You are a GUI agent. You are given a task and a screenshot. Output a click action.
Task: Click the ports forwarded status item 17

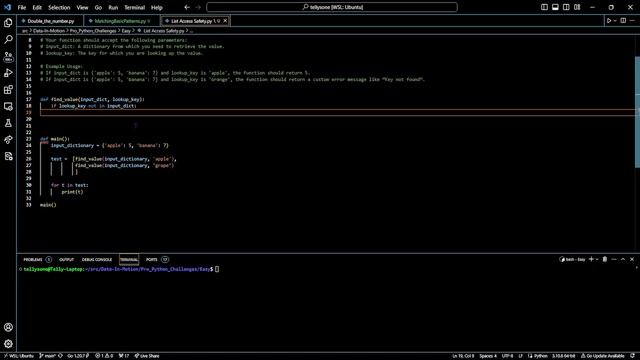click(124, 356)
